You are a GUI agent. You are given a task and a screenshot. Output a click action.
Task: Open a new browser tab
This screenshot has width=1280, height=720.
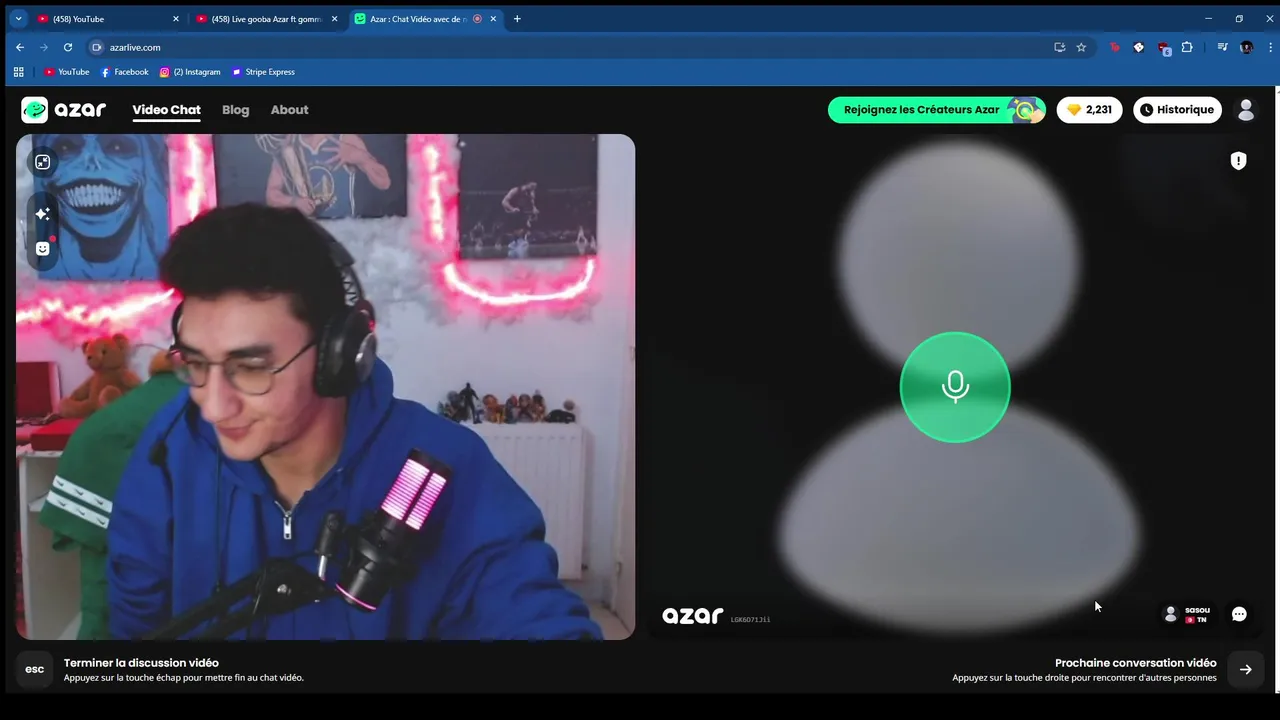[517, 19]
